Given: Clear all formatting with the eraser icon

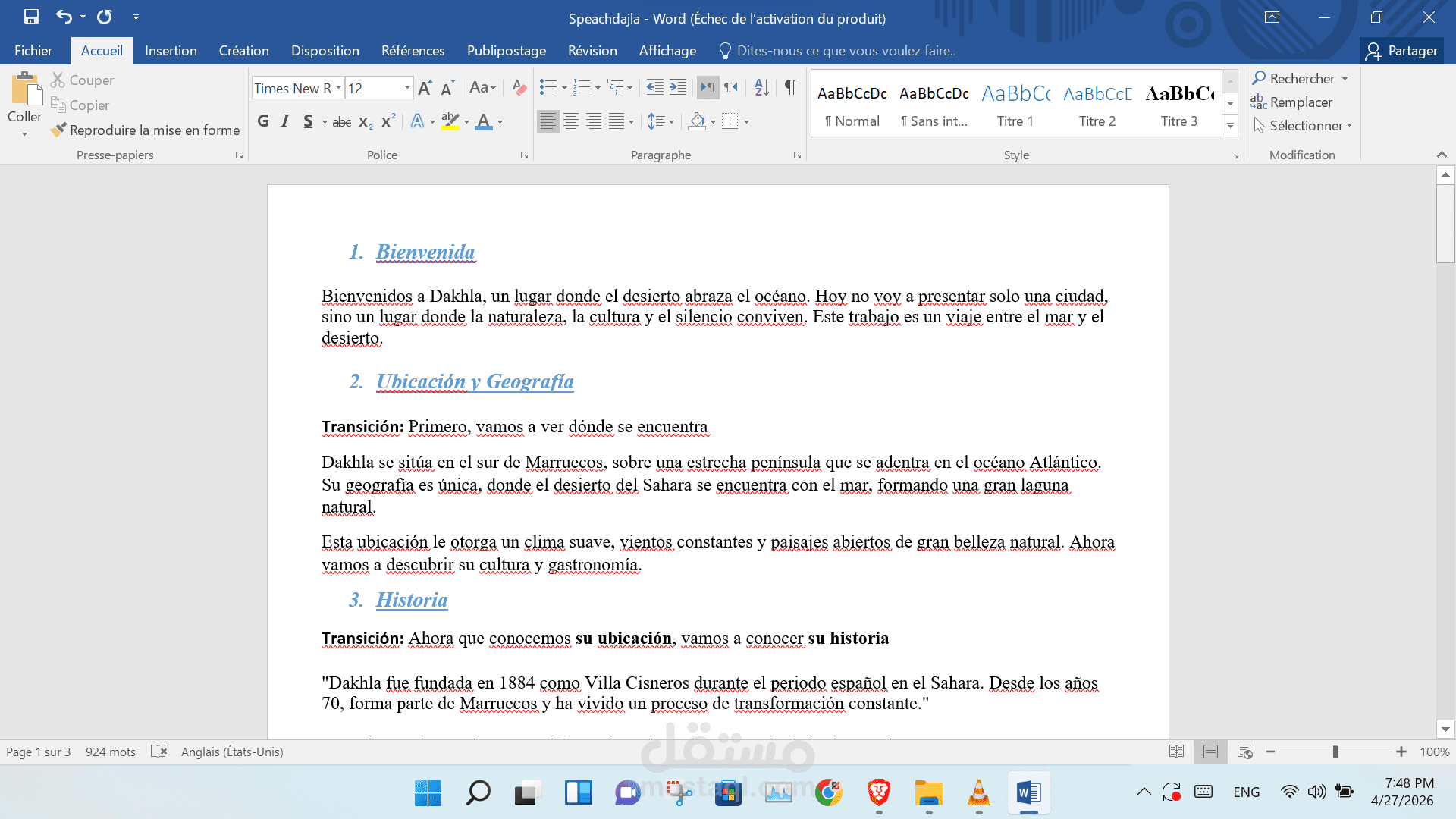Looking at the screenshot, I should [519, 88].
